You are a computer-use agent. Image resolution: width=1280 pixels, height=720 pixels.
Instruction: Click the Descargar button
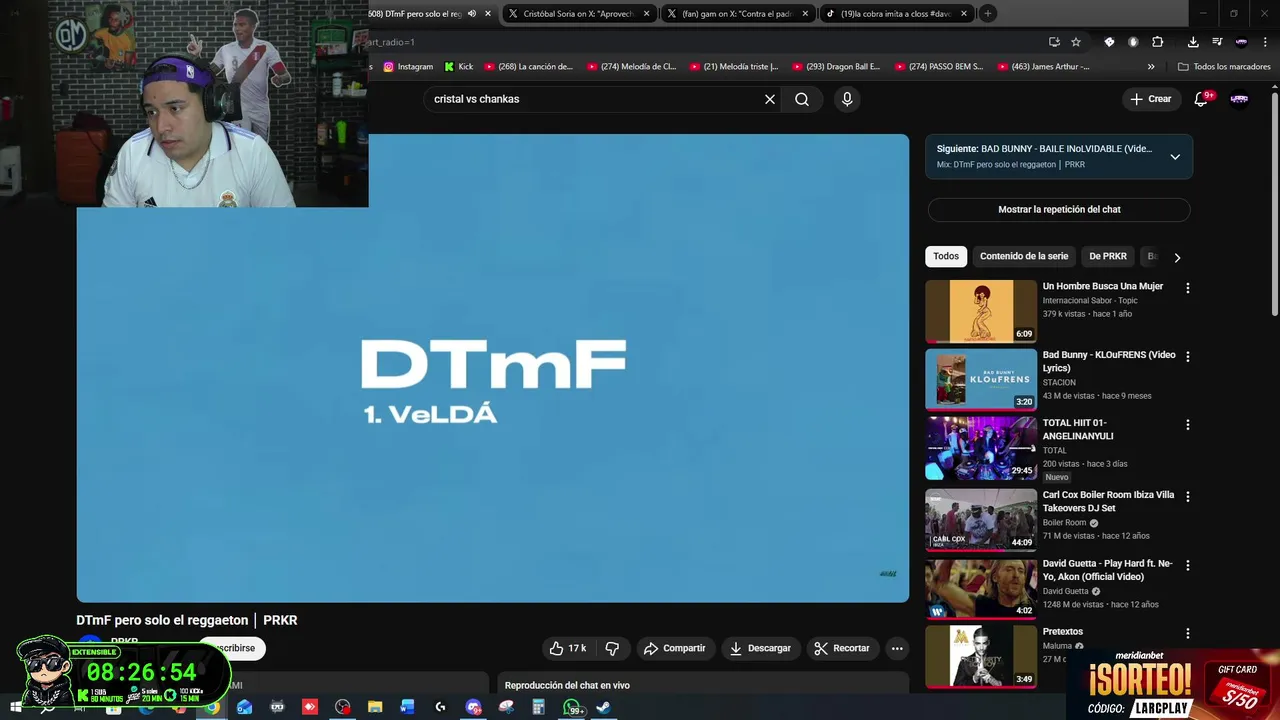[760, 648]
